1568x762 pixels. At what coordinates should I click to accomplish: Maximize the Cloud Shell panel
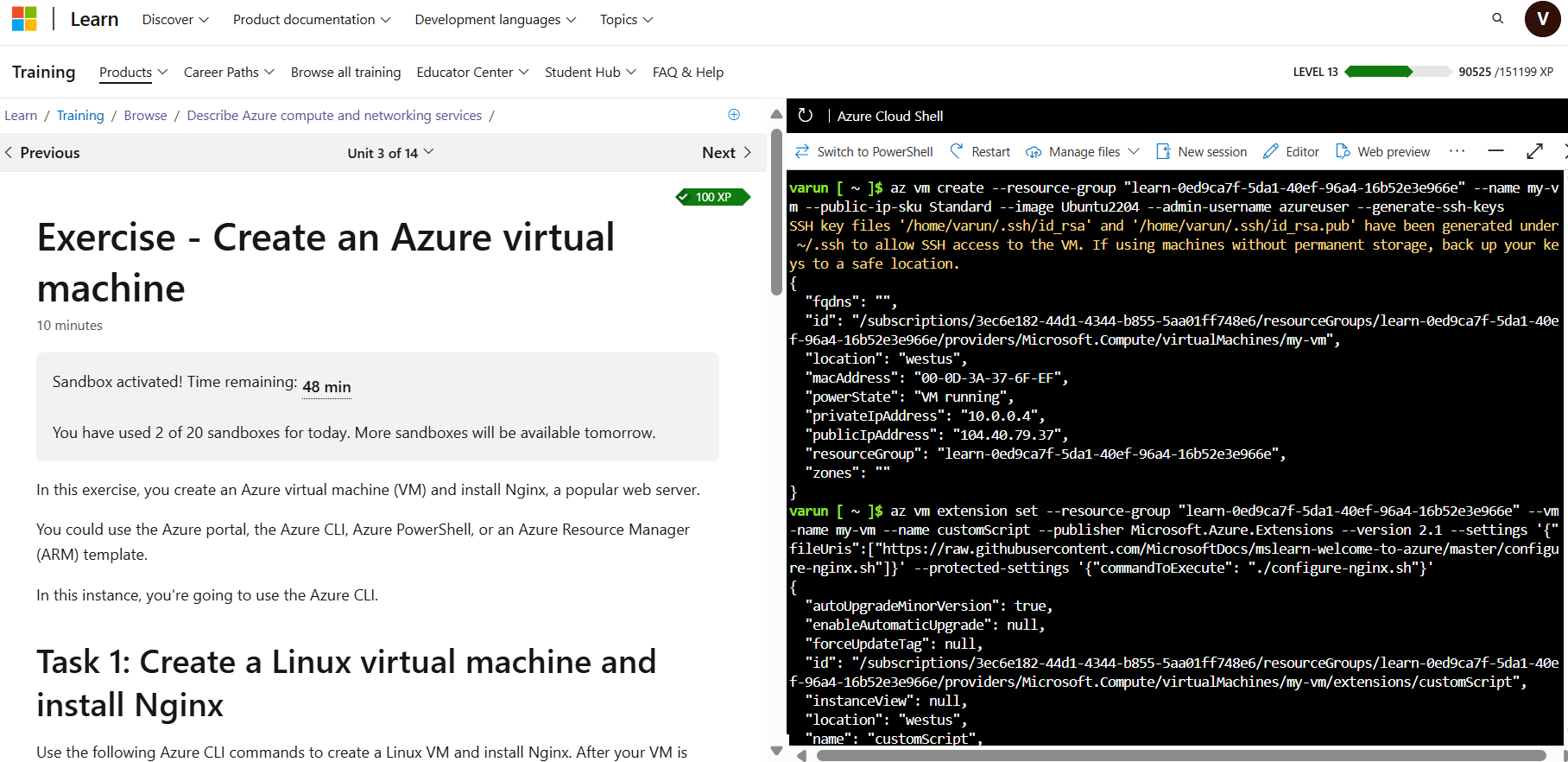pos(1534,151)
